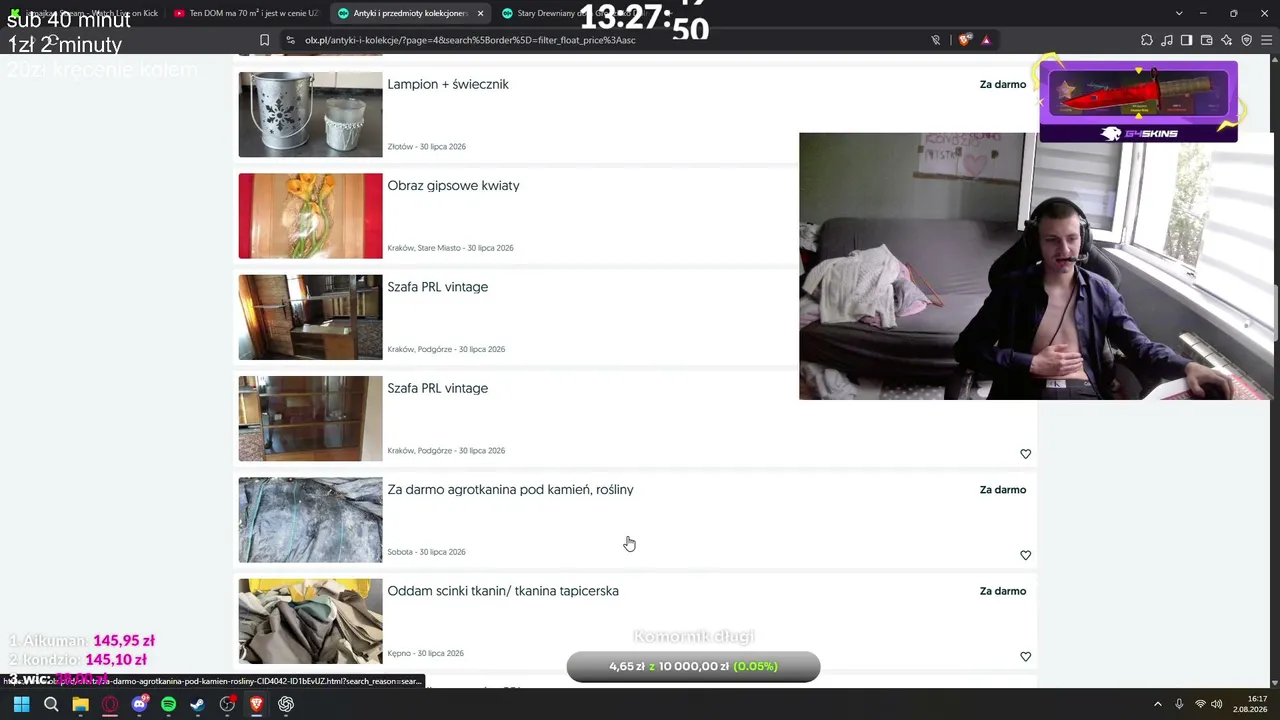Open OBS Studio from the taskbar
The image size is (1280, 720).
pos(227,704)
